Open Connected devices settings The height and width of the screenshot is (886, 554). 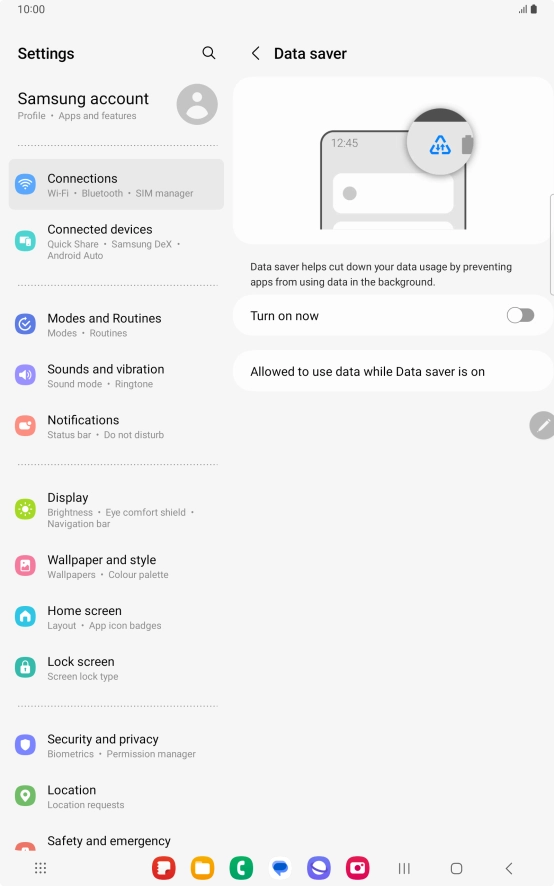click(116, 241)
